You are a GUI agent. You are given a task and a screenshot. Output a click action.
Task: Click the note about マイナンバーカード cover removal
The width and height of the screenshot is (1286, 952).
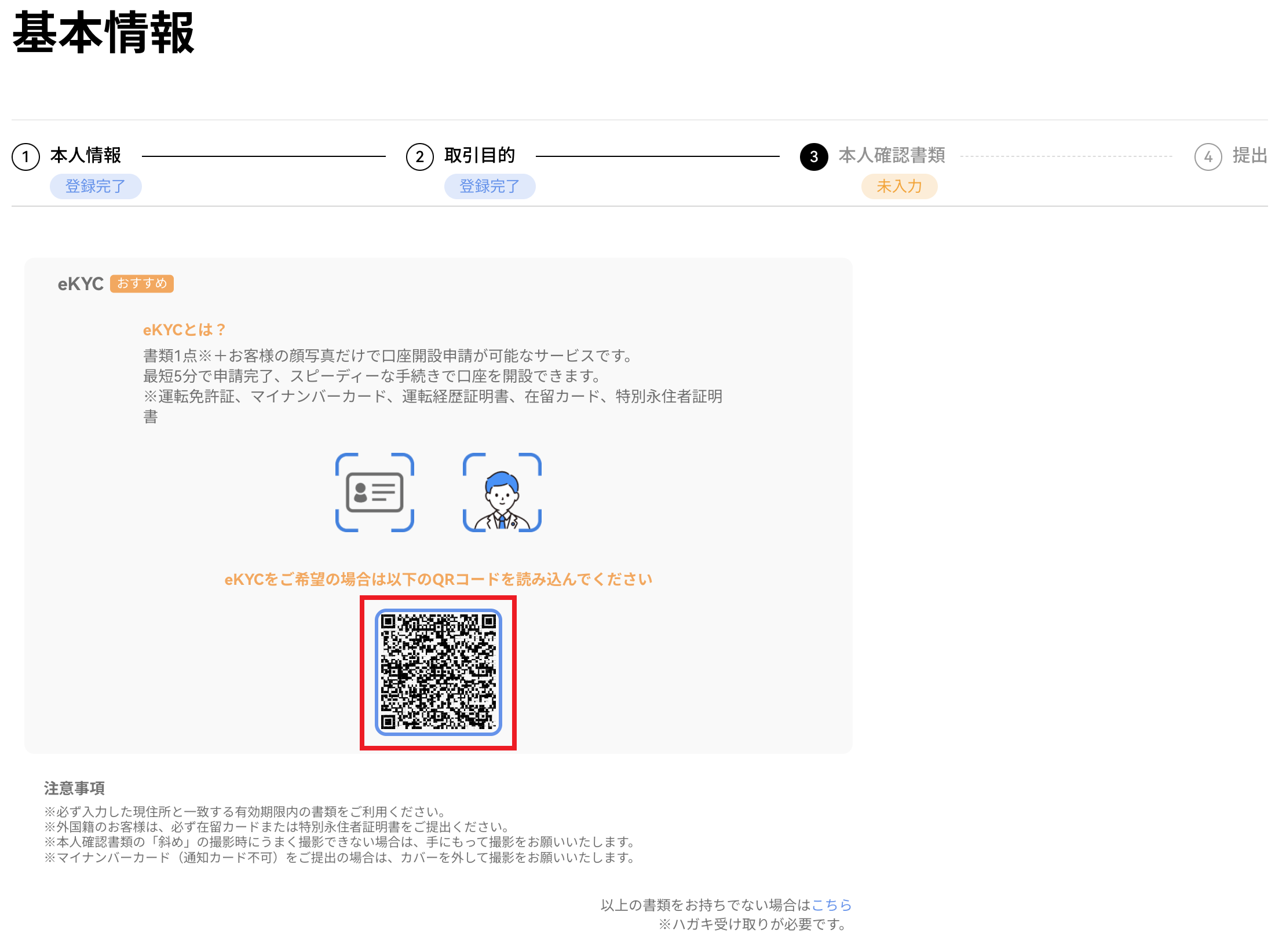[x=341, y=858]
